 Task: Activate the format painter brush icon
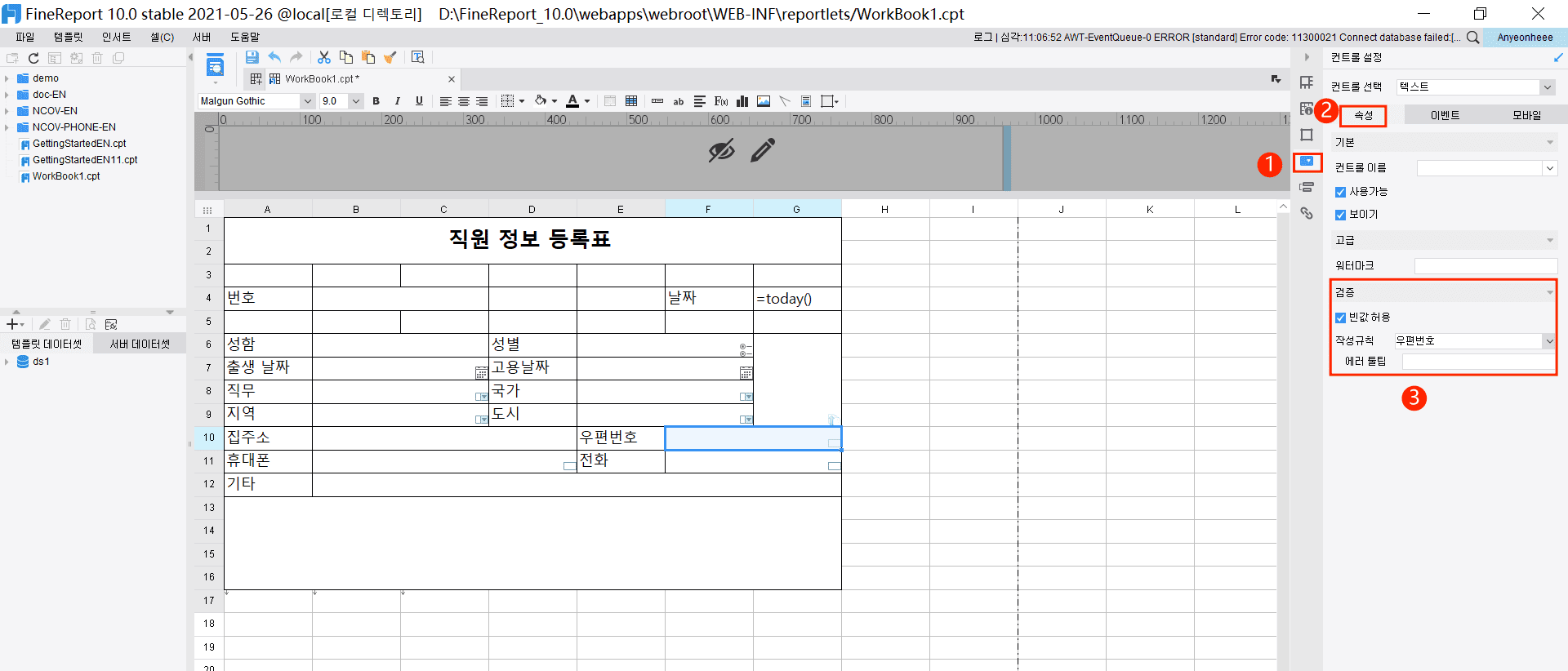coord(390,57)
